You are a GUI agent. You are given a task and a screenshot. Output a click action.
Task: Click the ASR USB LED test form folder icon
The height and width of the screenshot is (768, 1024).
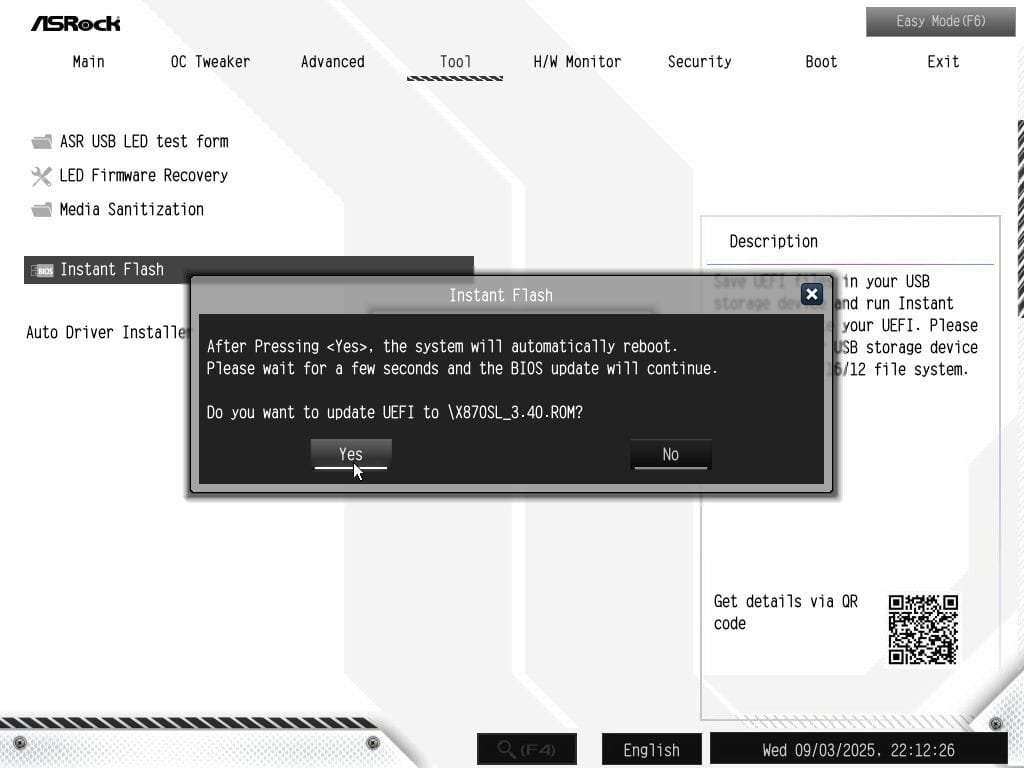(41, 142)
